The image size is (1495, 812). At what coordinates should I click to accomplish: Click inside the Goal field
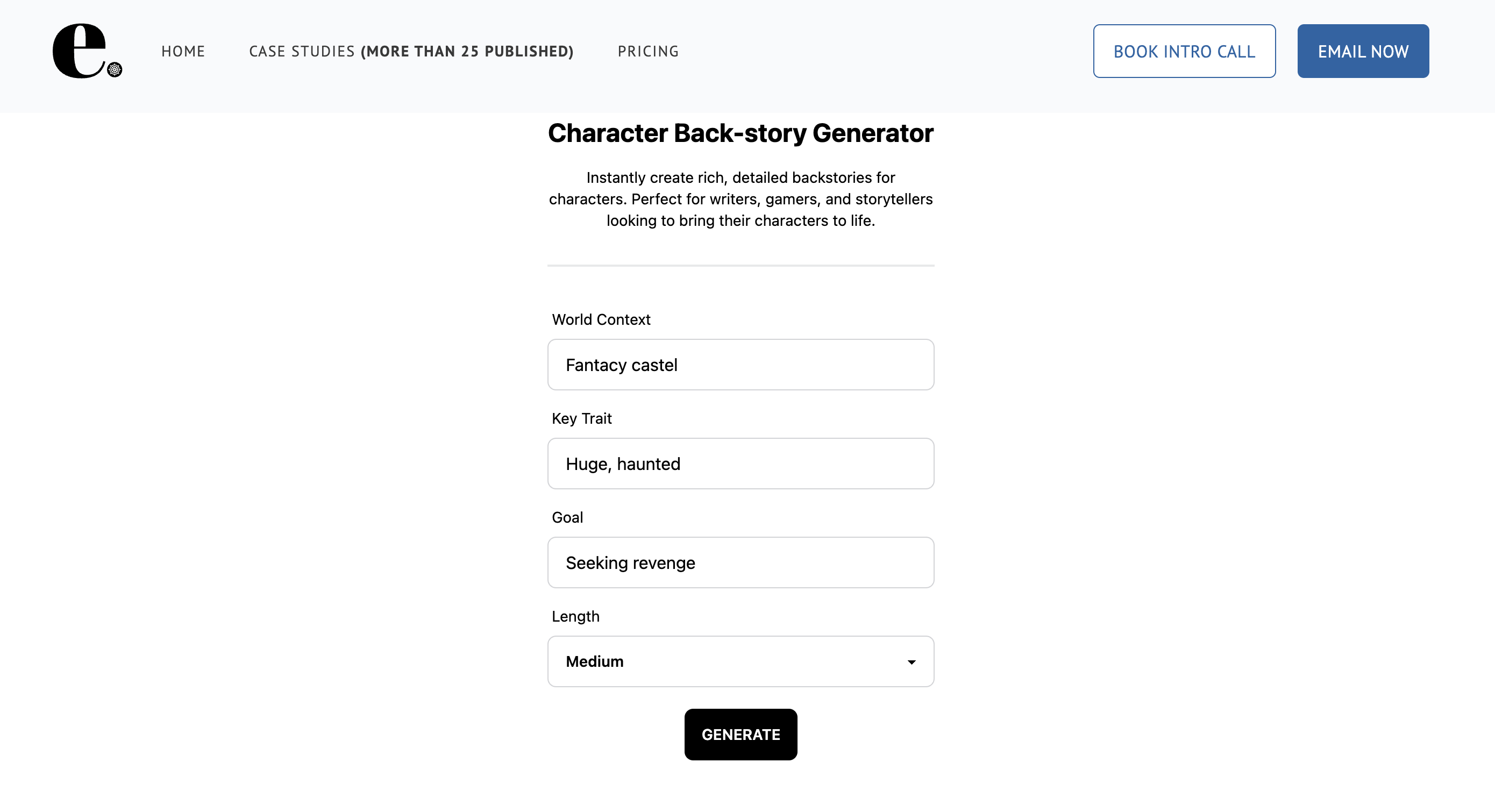pyautogui.click(x=741, y=562)
